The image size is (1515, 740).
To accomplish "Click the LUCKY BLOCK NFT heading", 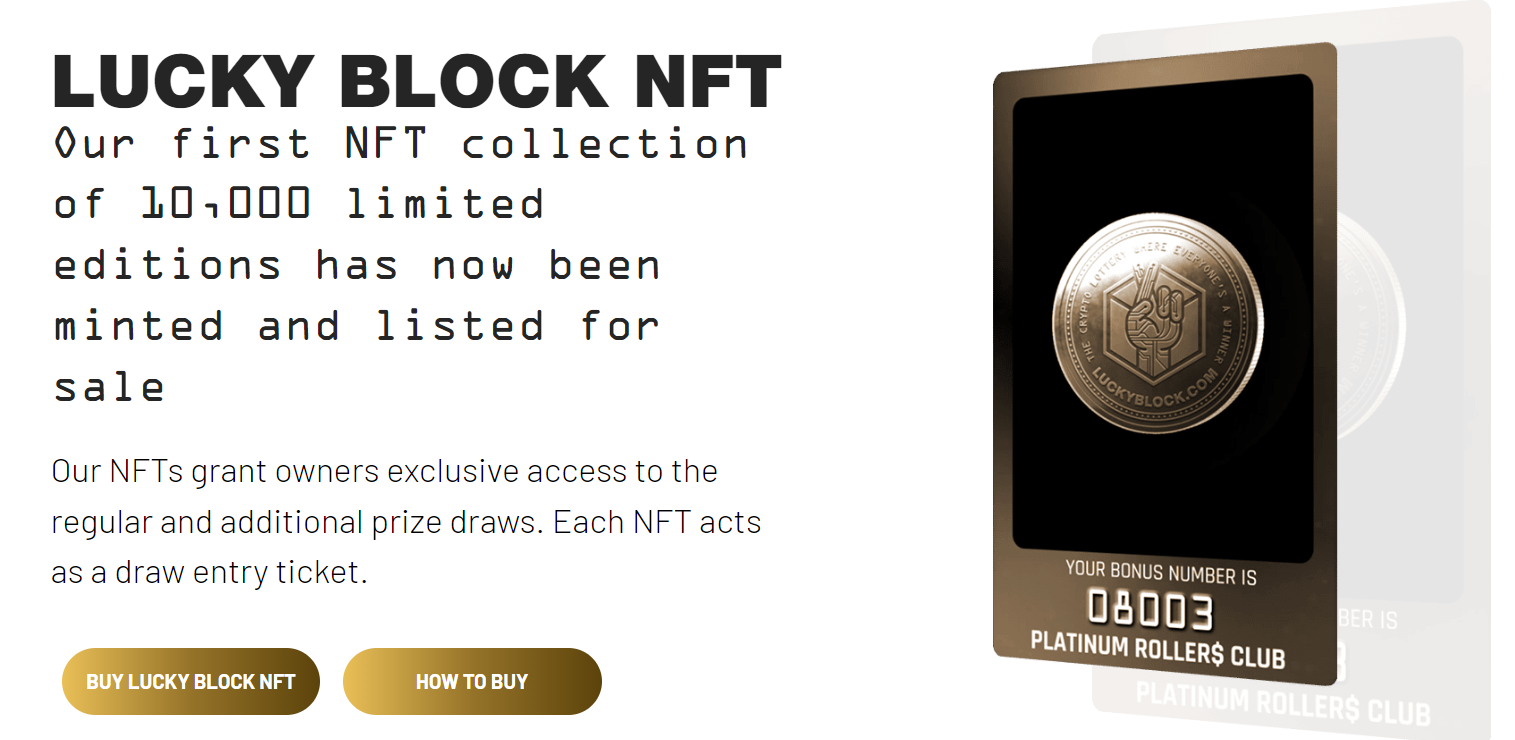I will 417,80.
